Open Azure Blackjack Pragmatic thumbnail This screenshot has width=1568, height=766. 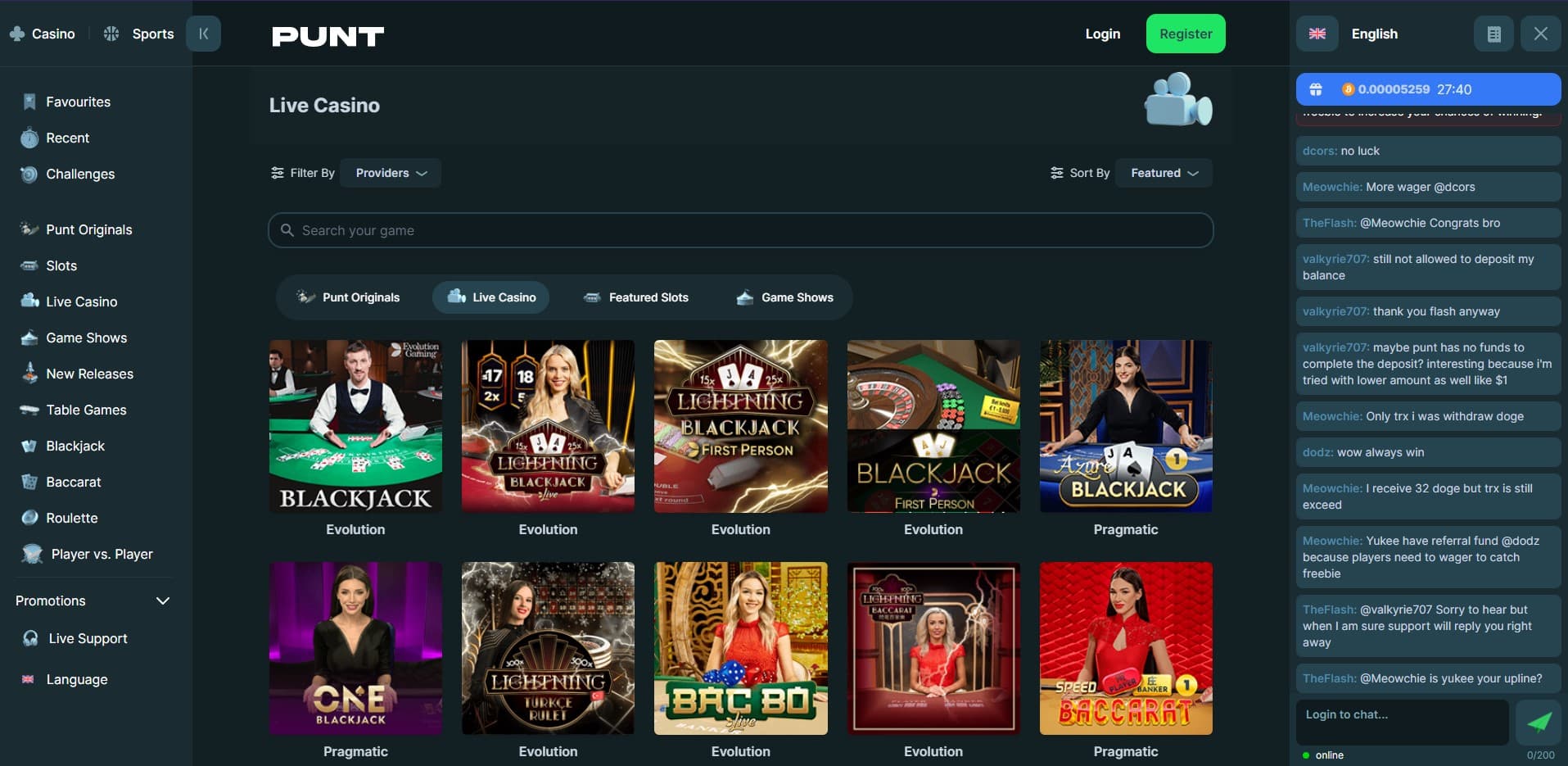pos(1126,426)
